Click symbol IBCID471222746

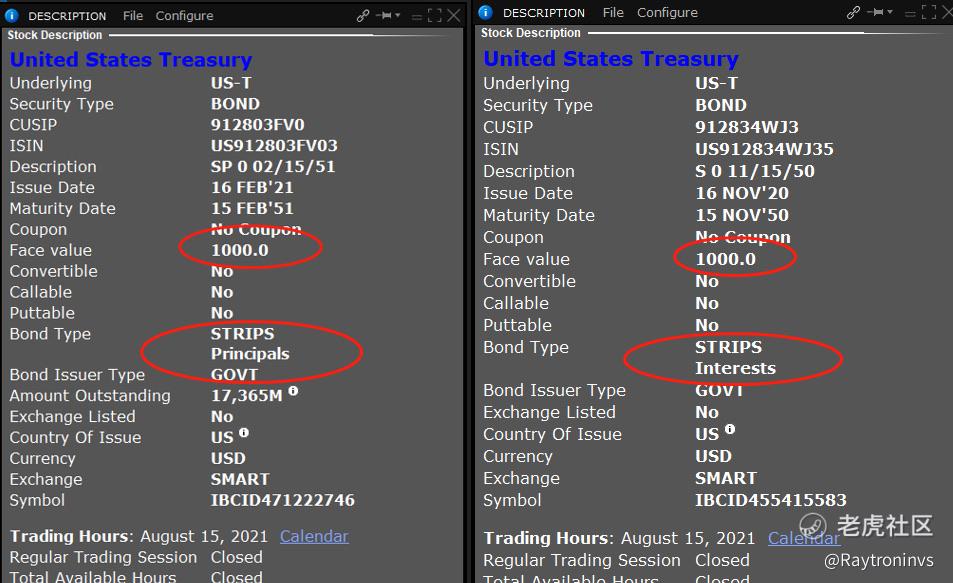(x=283, y=500)
